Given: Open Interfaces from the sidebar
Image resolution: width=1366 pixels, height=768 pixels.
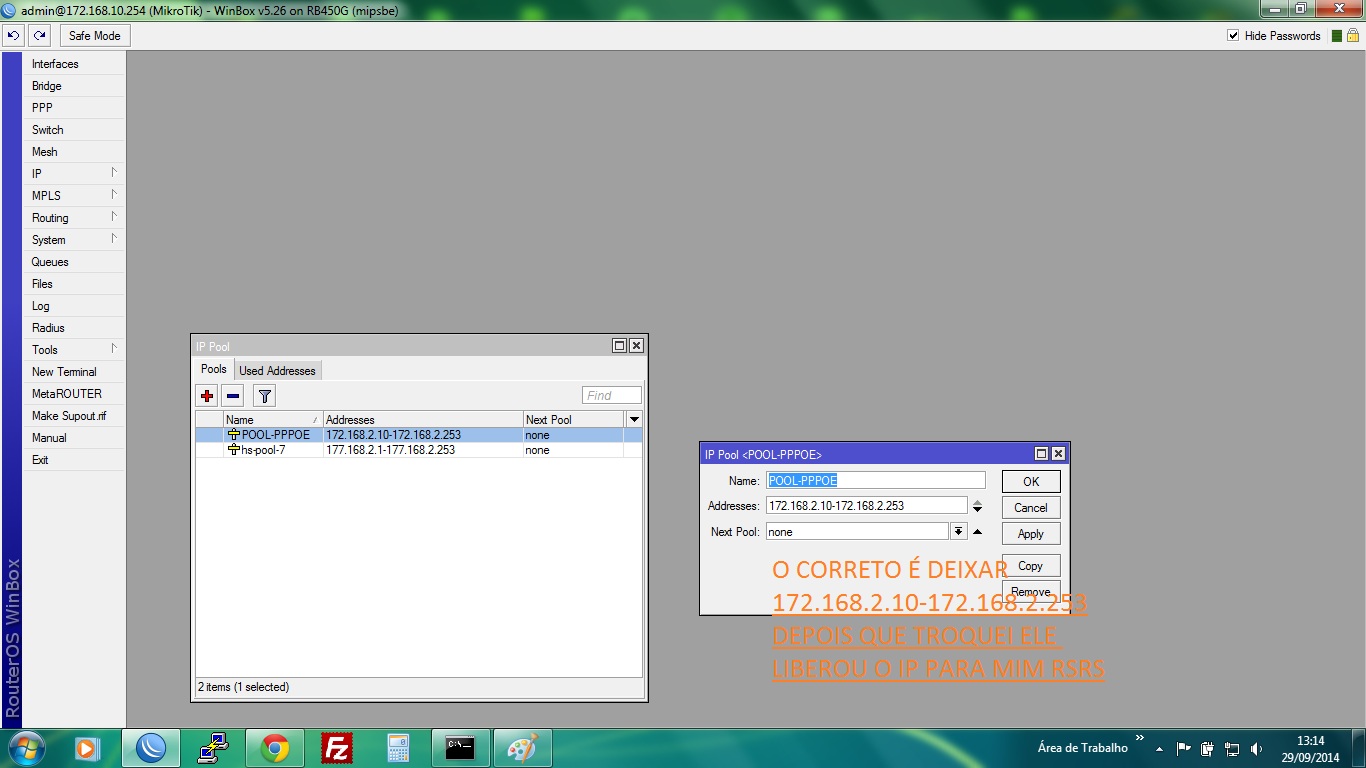Looking at the screenshot, I should point(75,64).
